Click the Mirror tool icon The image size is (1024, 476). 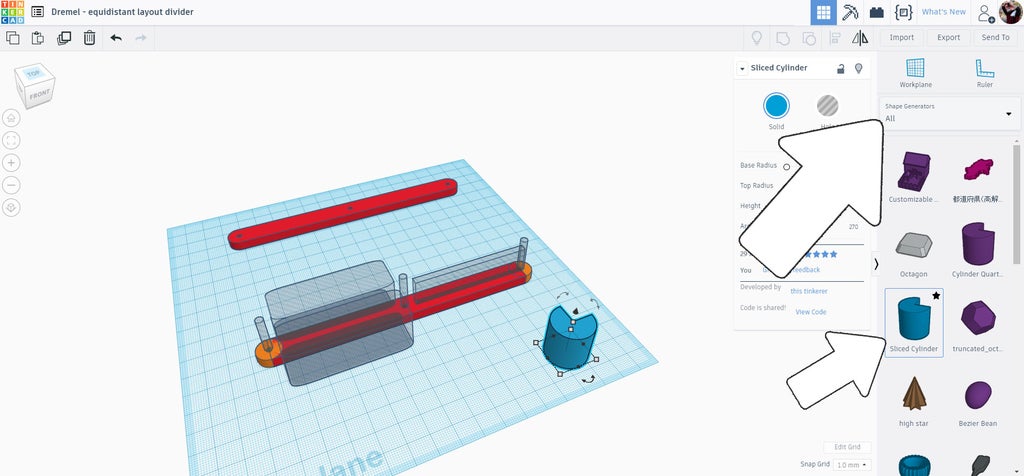(860, 38)
